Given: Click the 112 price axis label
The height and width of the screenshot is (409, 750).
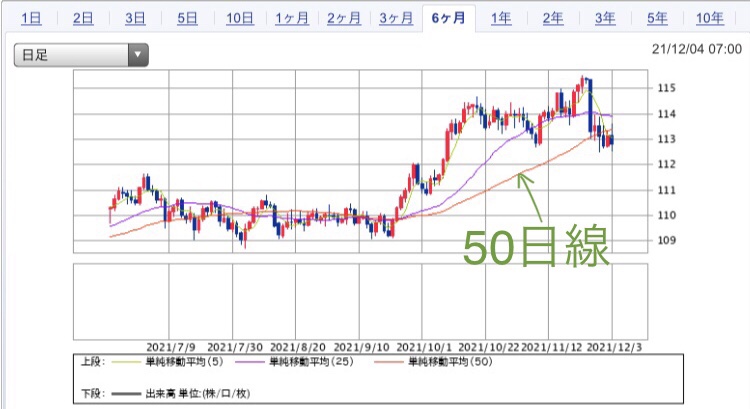Looking at the screenshot, I should pos(666,164).
